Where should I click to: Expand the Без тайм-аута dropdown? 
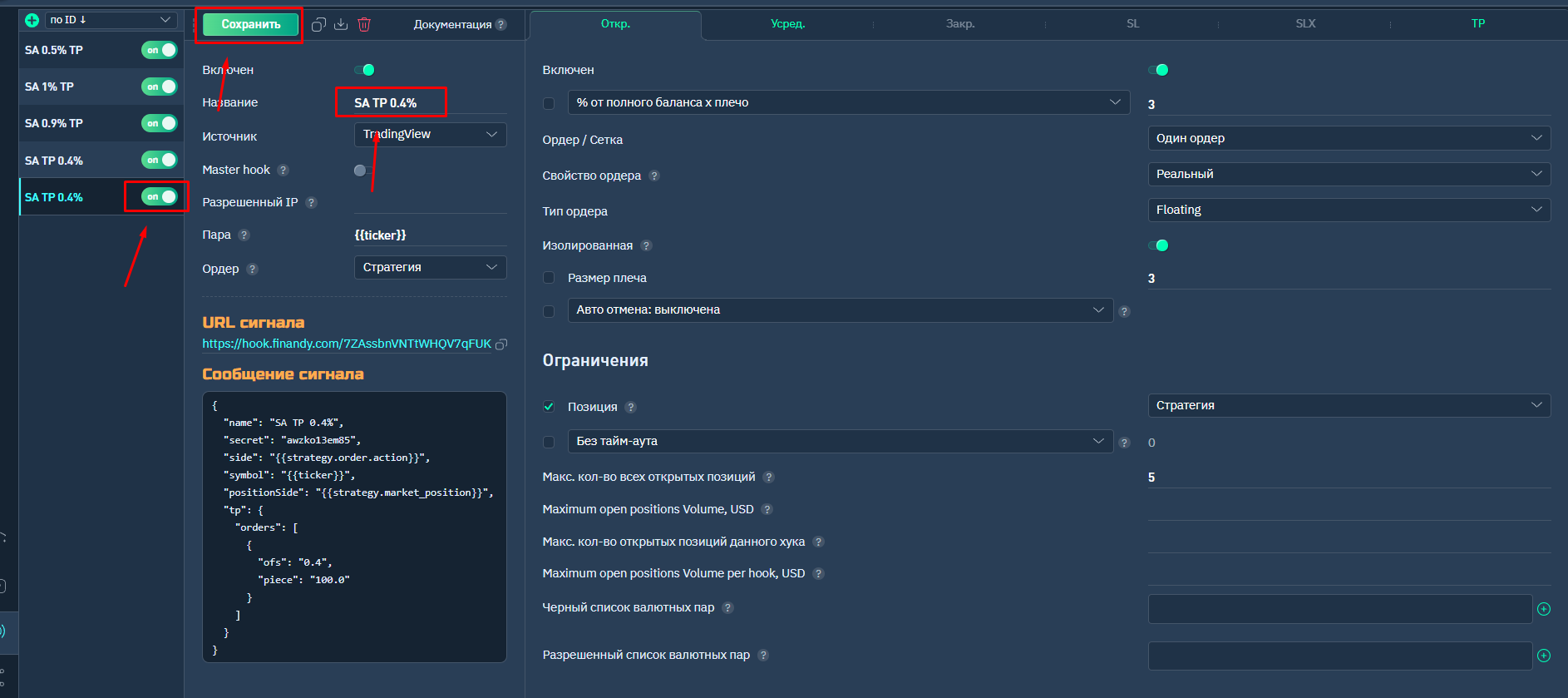(841, 441)
